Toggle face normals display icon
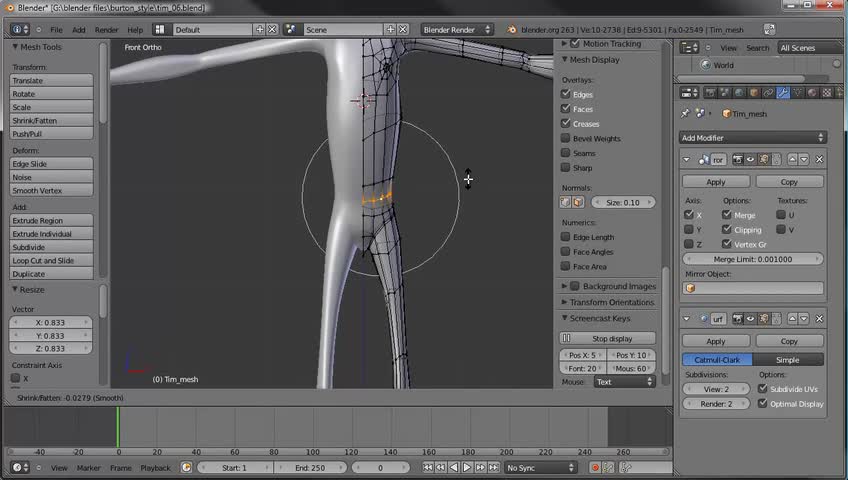 click(578, 202)
